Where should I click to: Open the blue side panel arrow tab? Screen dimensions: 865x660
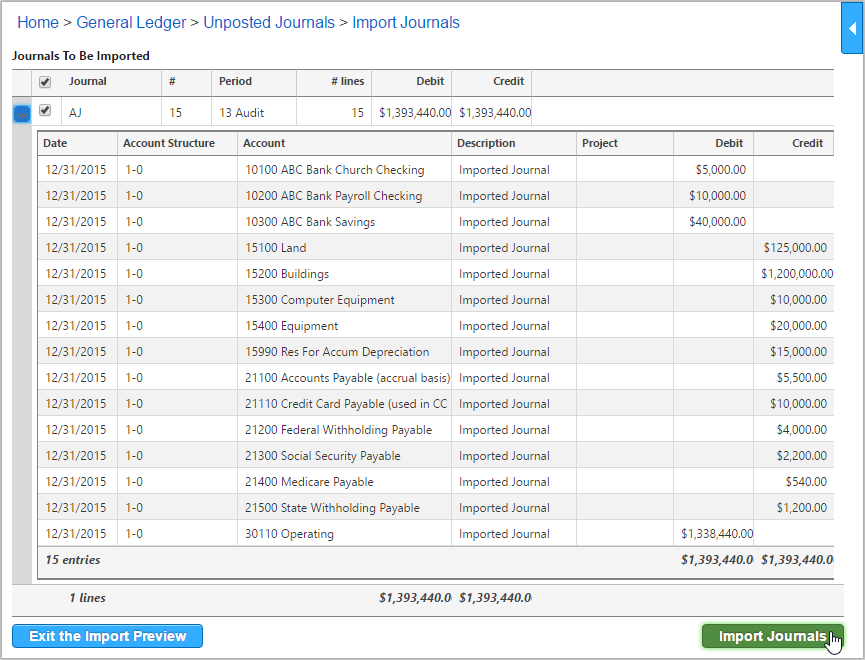852,28
